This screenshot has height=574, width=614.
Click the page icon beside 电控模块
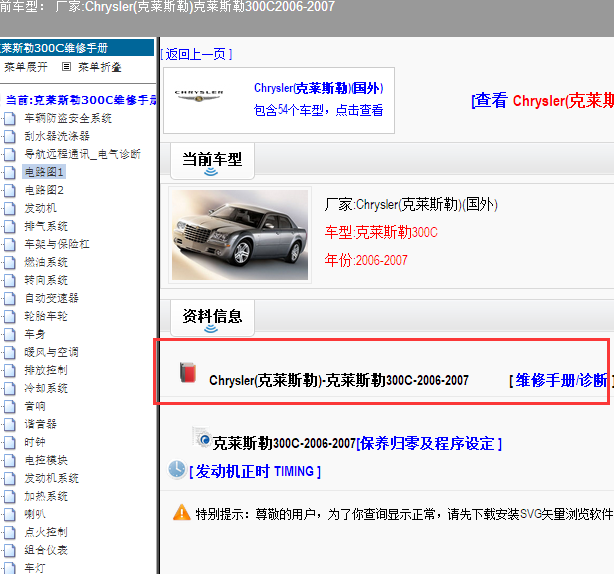click(10, 460)
